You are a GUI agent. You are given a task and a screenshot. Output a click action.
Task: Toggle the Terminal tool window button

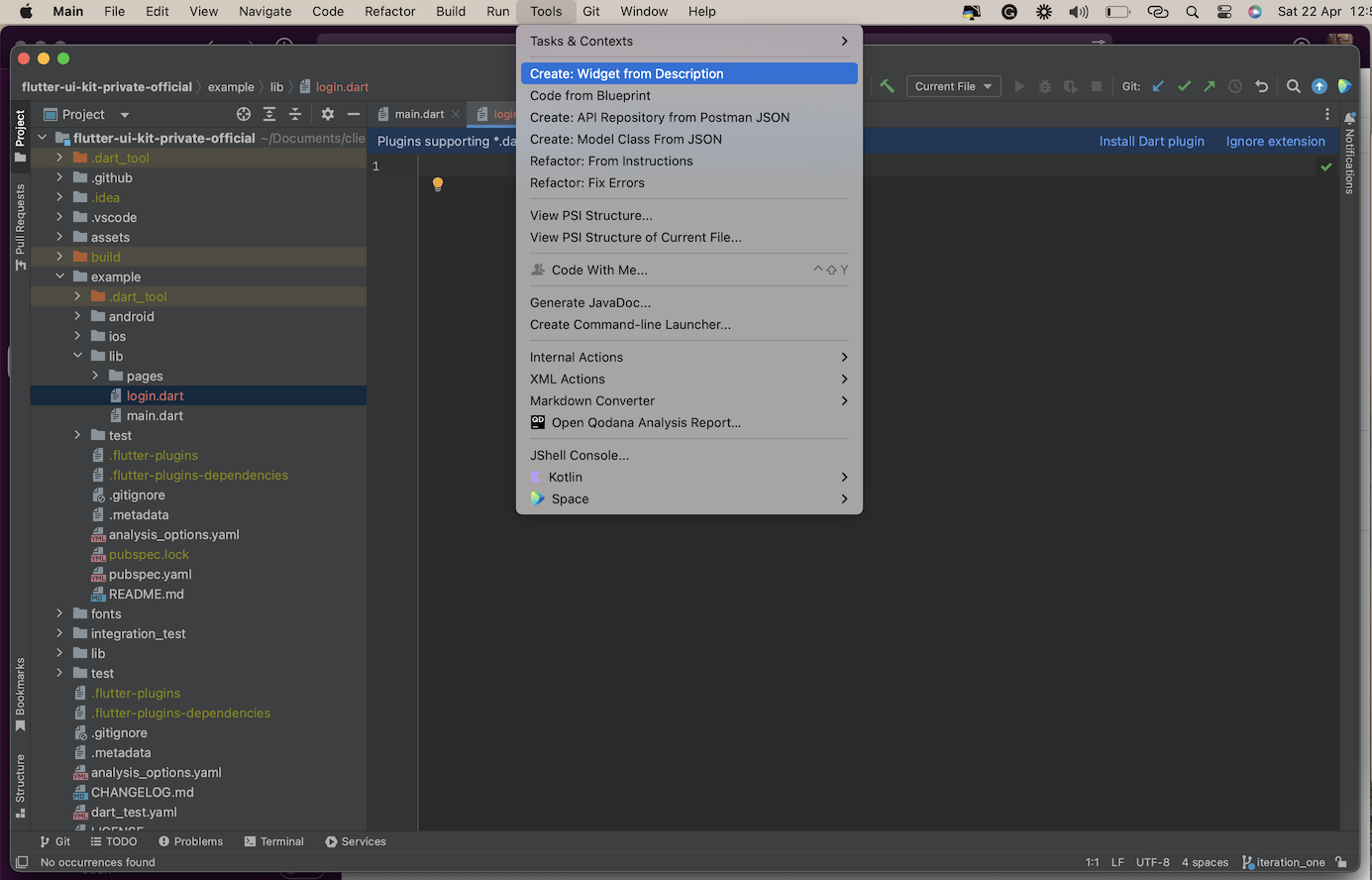(274, 841)
